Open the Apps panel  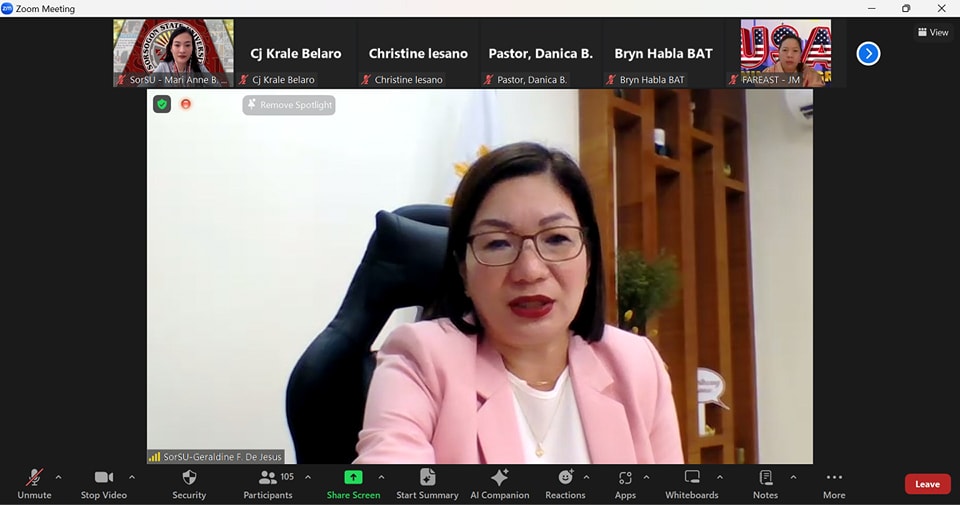625,478
